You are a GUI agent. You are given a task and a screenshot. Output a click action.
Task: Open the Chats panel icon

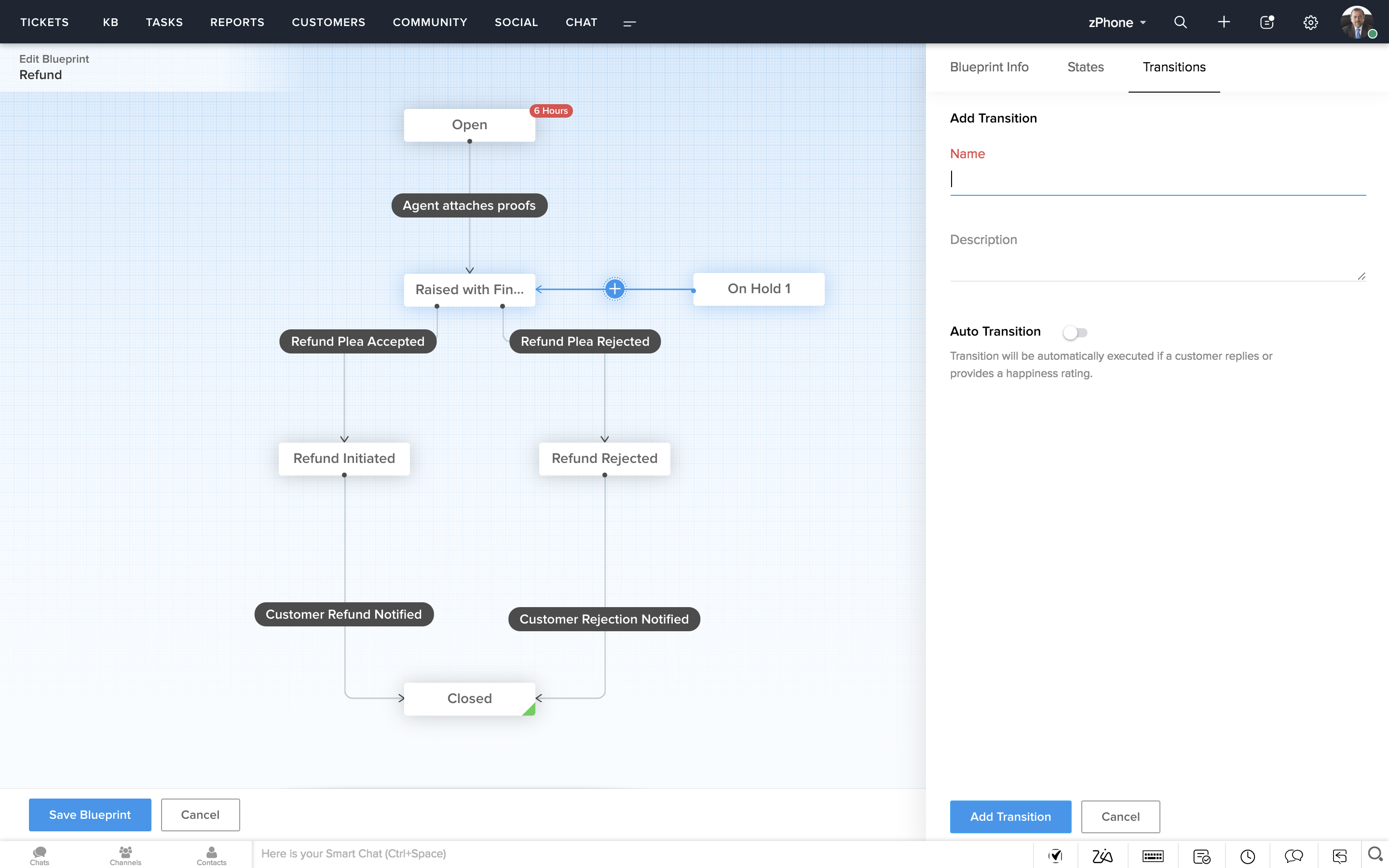39,855
